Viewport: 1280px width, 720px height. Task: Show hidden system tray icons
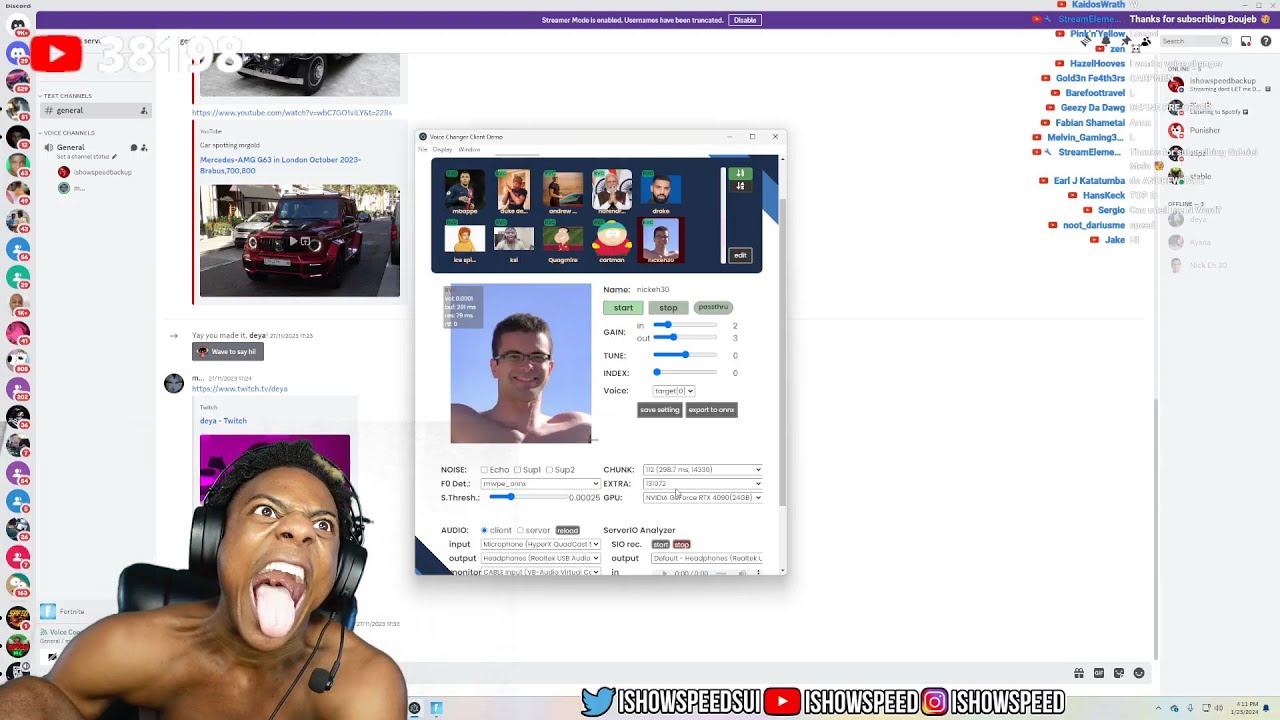(1160, 708)
